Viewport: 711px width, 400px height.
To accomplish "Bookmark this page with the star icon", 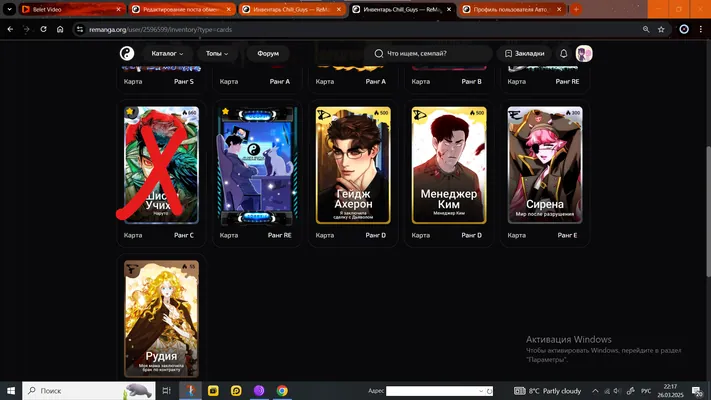I will pyautogui.click(x=661, y=29).
